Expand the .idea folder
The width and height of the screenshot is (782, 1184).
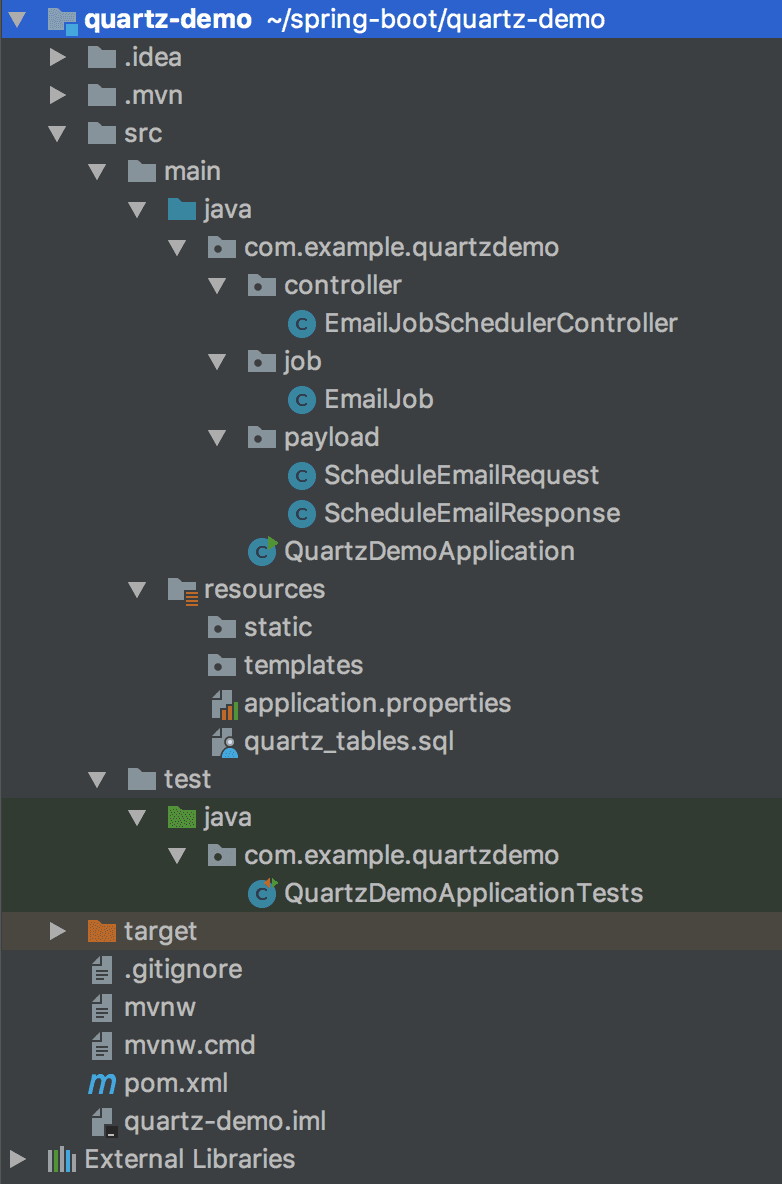pos(57,57)
